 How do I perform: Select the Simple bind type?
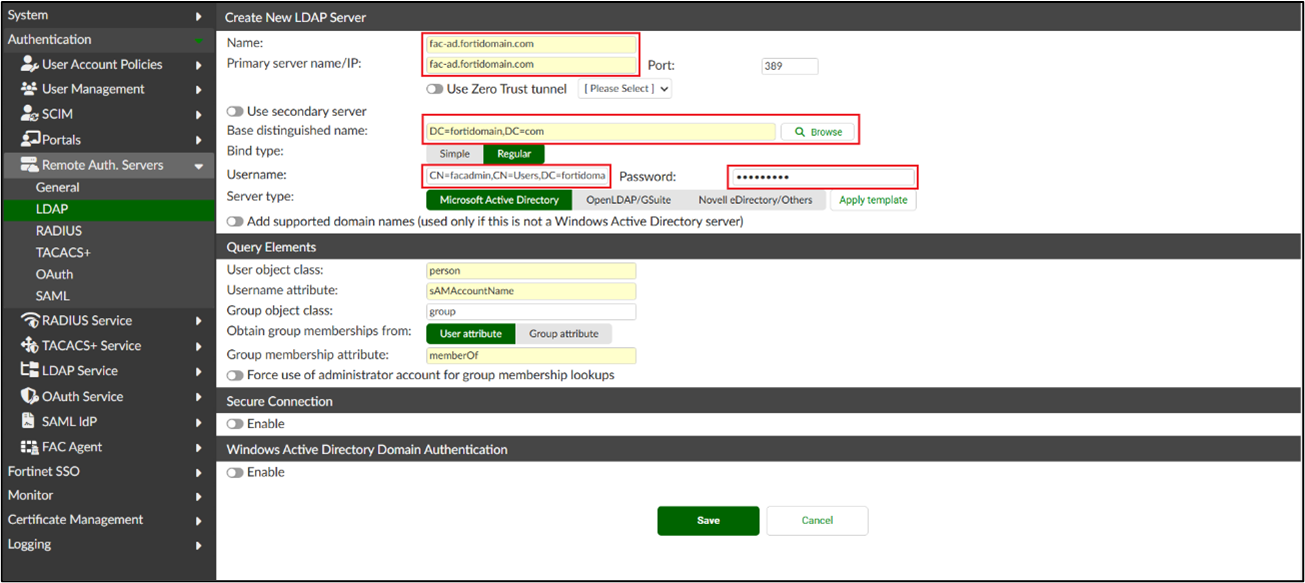pos(454,154)
